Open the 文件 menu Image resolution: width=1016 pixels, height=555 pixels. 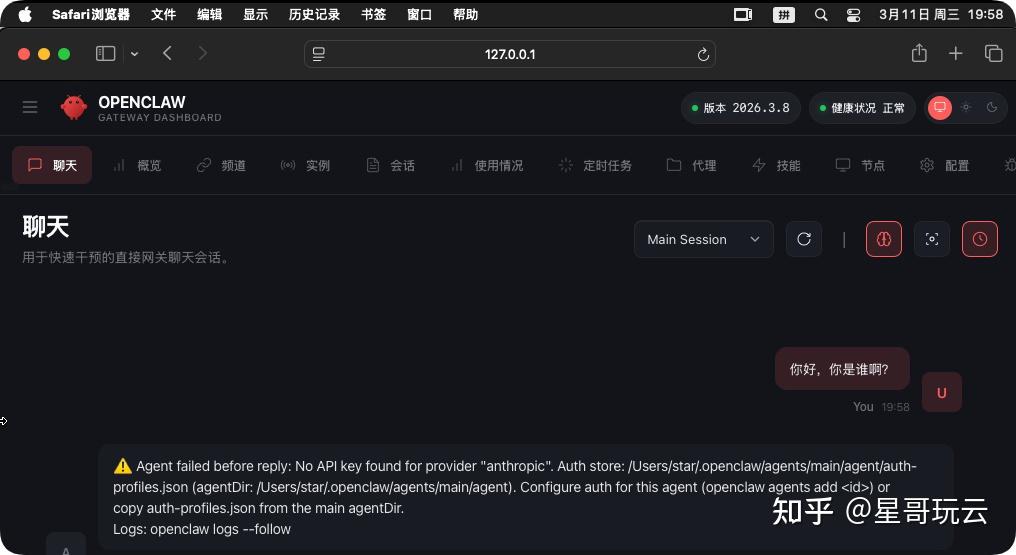click(163, 14)
